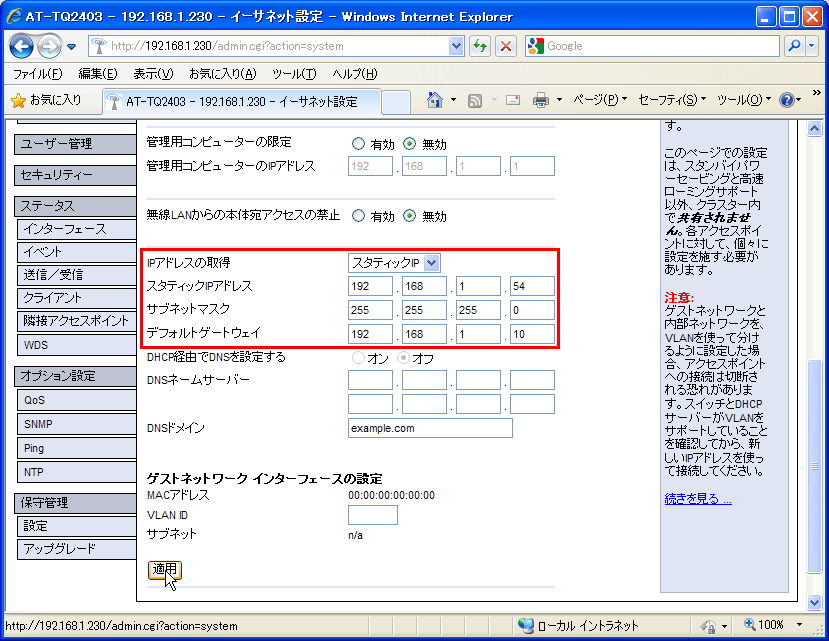The image size is (829, 641).
Task: Open the ページ(P) command bar menu
Action: [x=600, y=100]
